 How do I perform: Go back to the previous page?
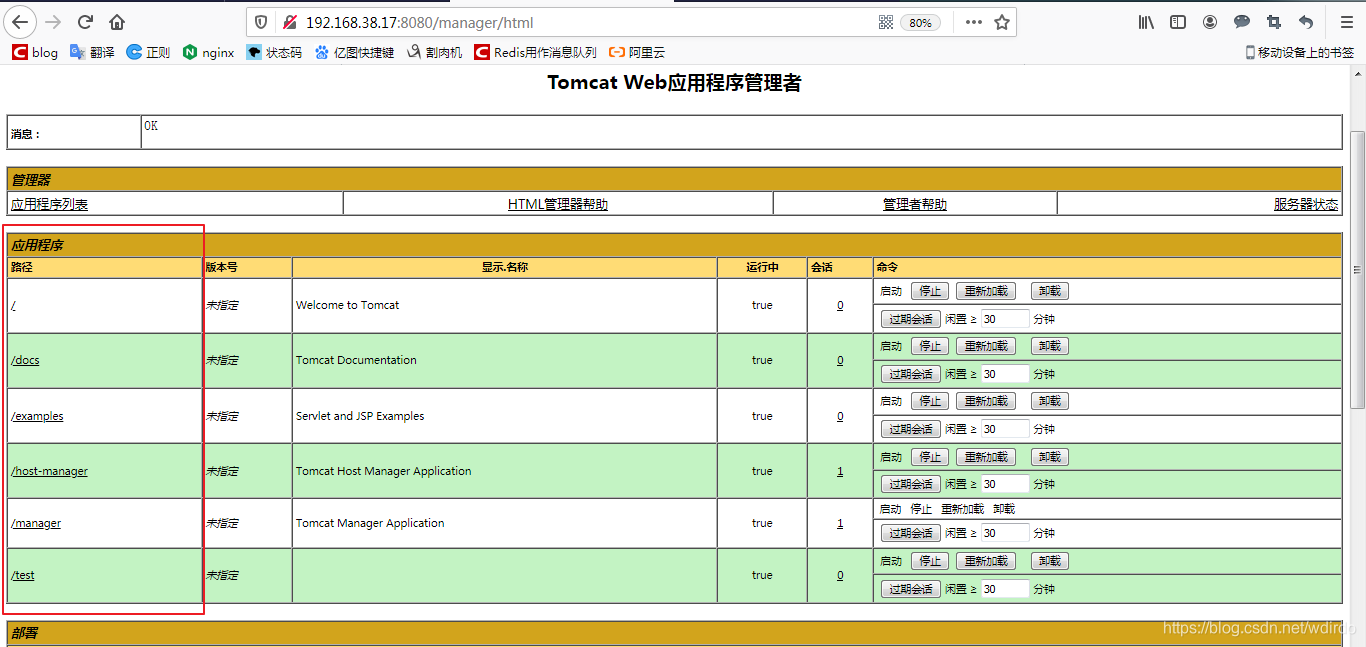coord(20,22)
